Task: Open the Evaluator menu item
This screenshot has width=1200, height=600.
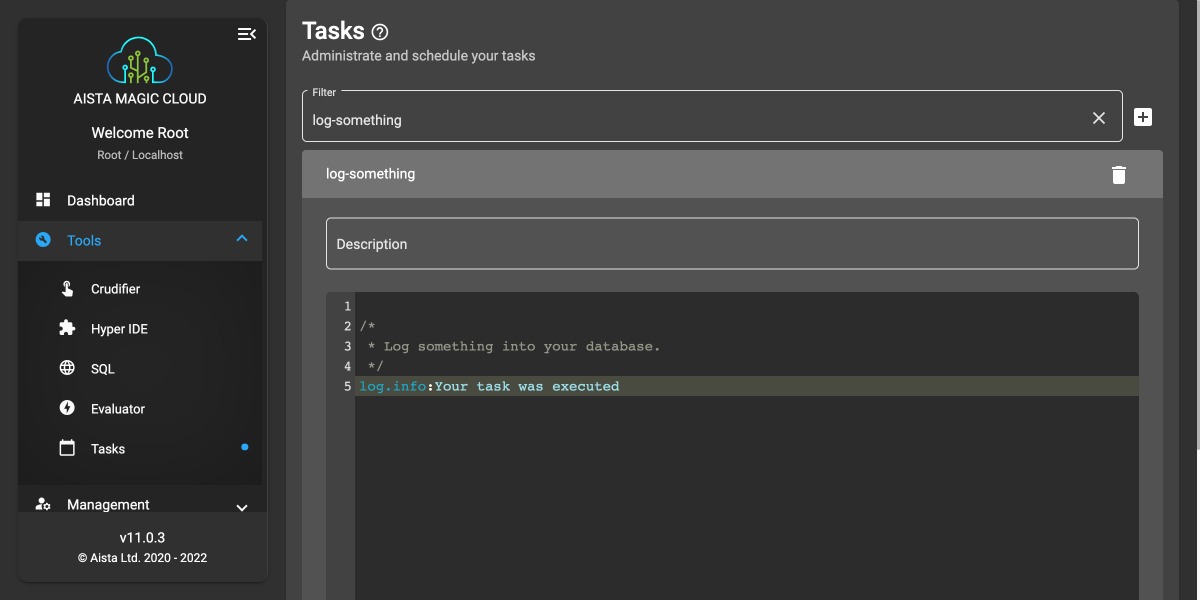Action: pos(140,409)
